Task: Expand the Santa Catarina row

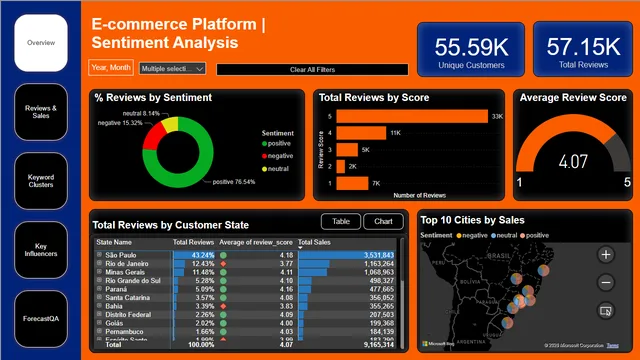Action: [x=99, y=297]
